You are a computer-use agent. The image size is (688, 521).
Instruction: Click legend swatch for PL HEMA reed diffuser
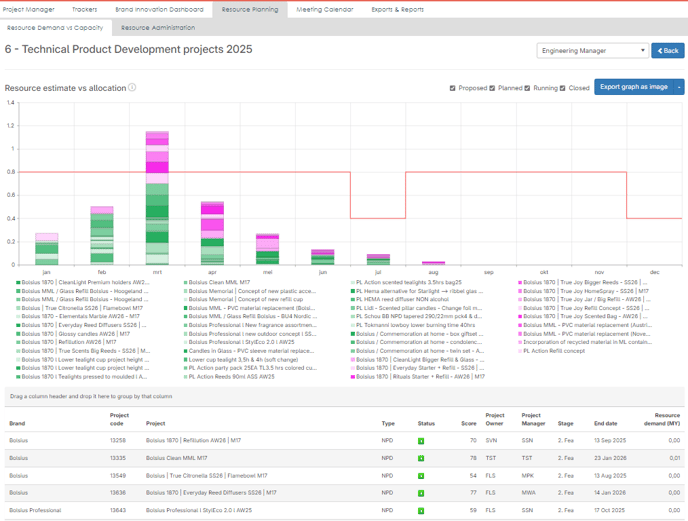[353, 300]
